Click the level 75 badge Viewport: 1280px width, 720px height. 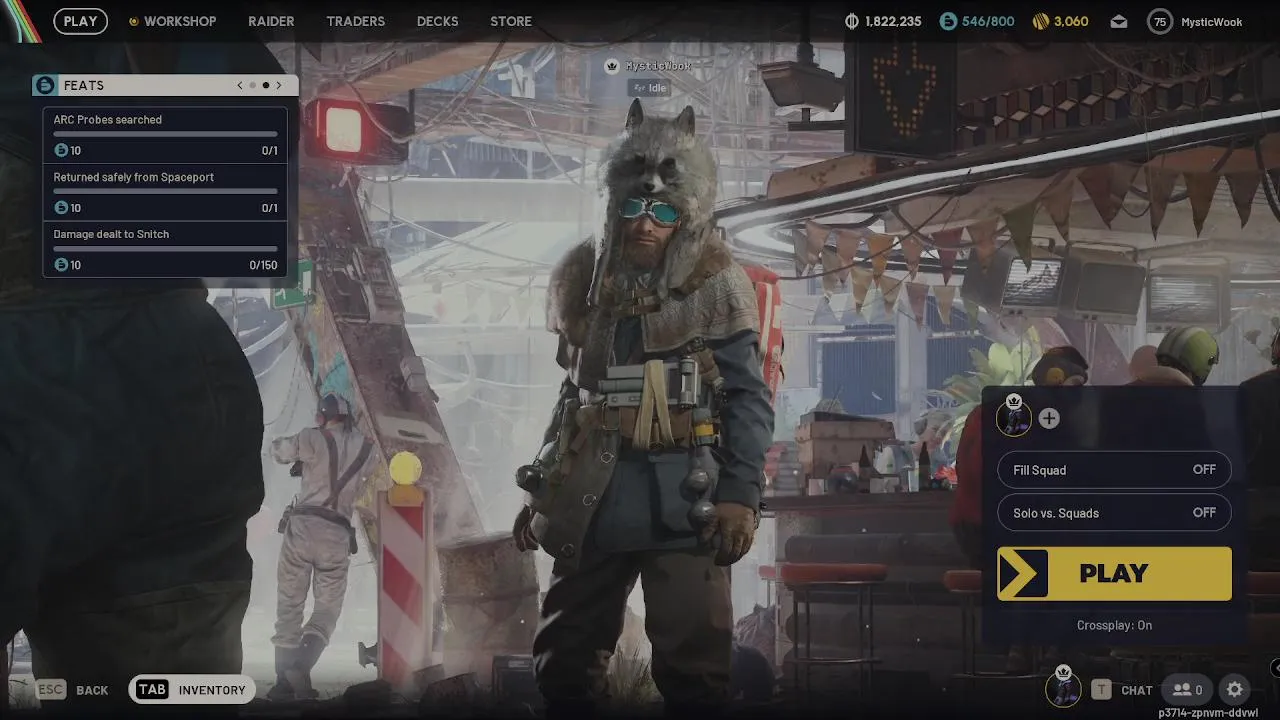[1160, 21]
